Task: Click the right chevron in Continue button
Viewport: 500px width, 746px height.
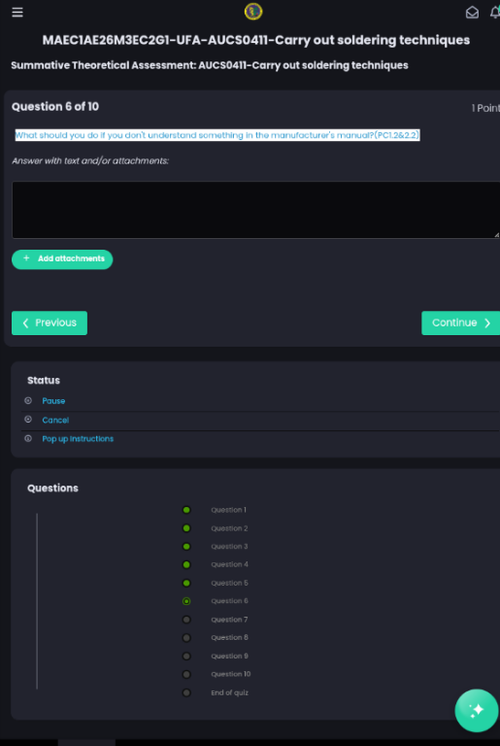Action: tap(487, 323)
